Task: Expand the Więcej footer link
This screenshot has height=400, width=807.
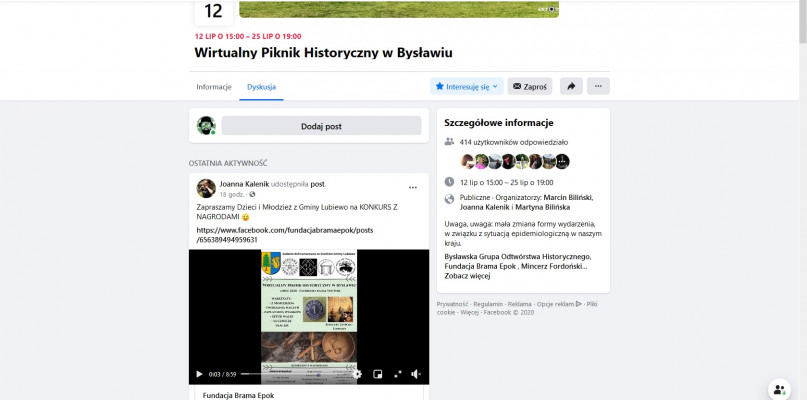Action: [x=469, y=312]
